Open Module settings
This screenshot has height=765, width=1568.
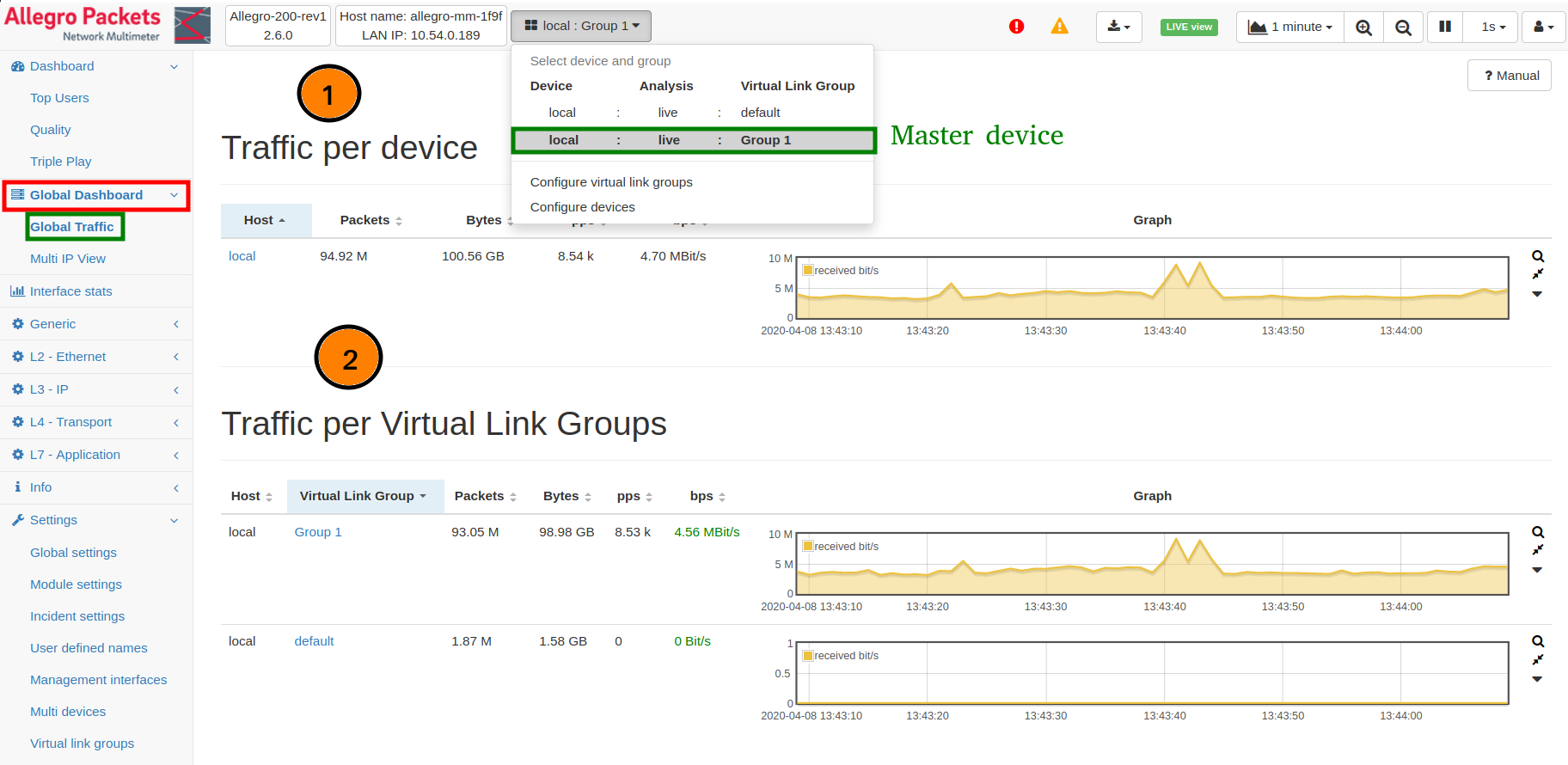tap(76, 584)
